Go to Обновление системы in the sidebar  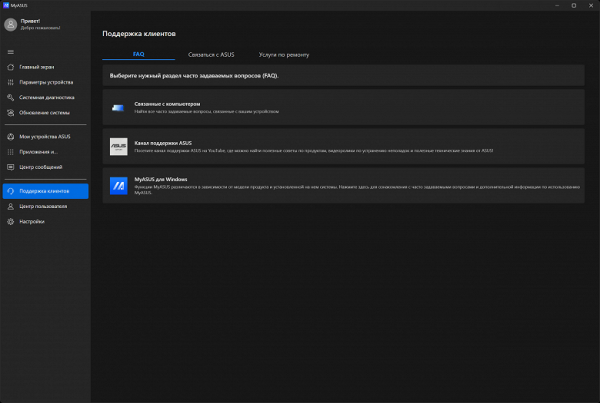tap(44, 112)
